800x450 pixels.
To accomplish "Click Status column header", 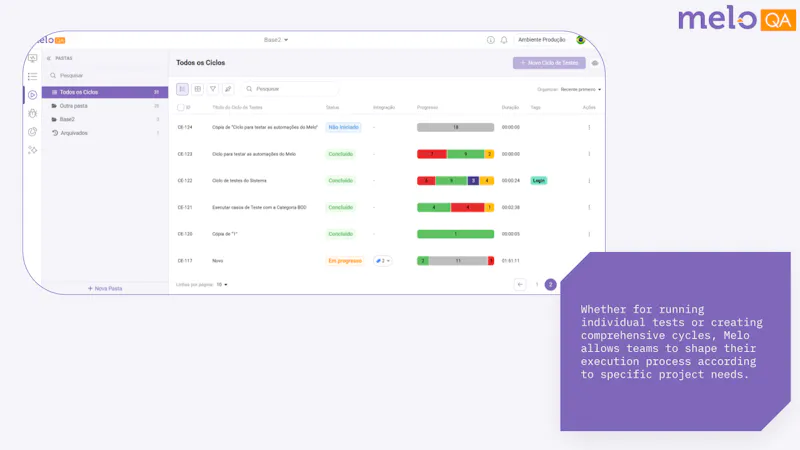I will pos(332,108).
